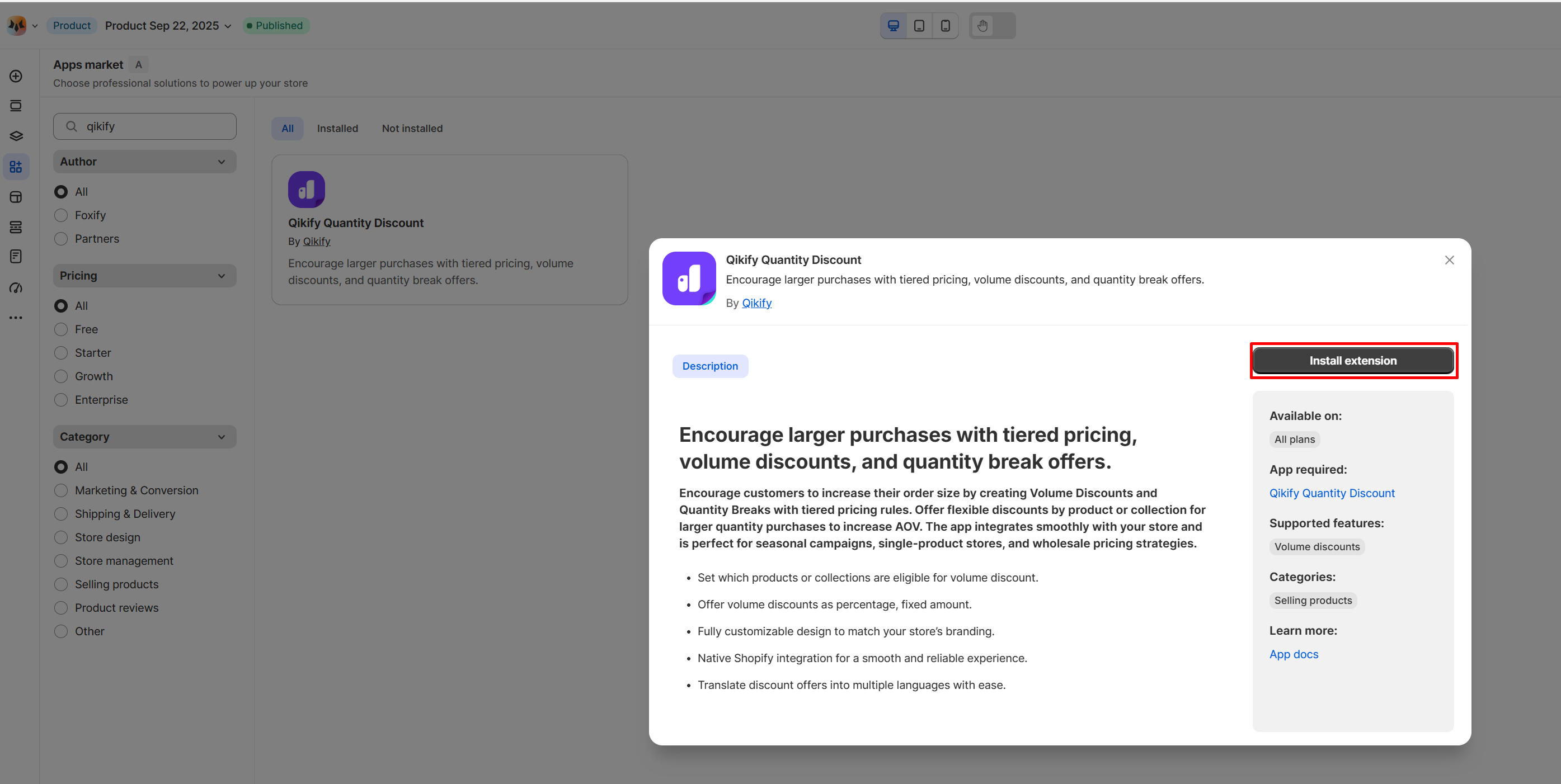Select the desktop preview device icon

tap(892, 26)
